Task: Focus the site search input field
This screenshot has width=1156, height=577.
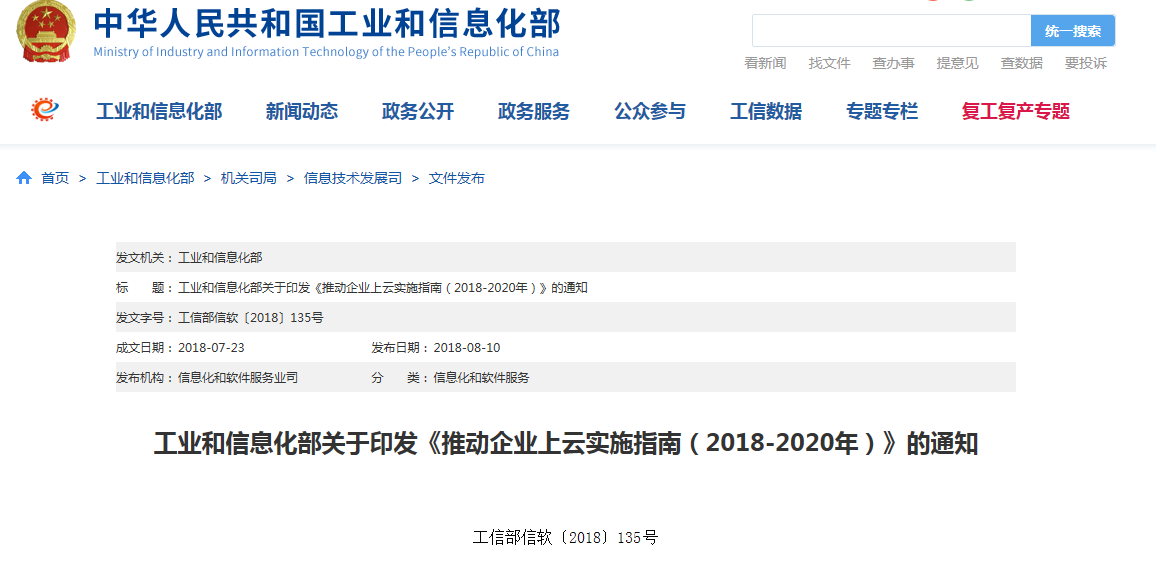Action: [x=891, y=31]
